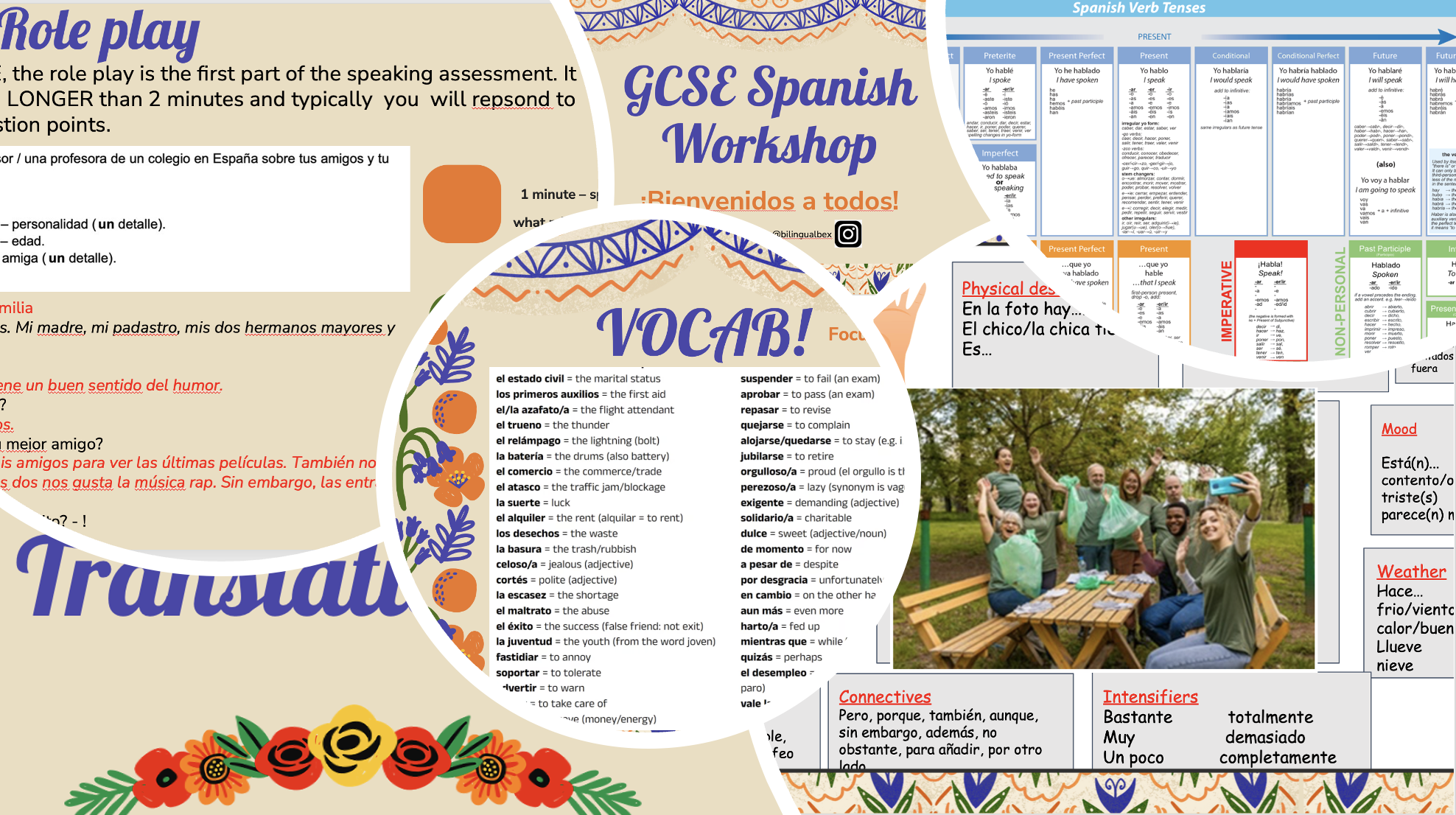Click the Connectives heading
The image size is (1456, 815).
[x=885, y=696]
